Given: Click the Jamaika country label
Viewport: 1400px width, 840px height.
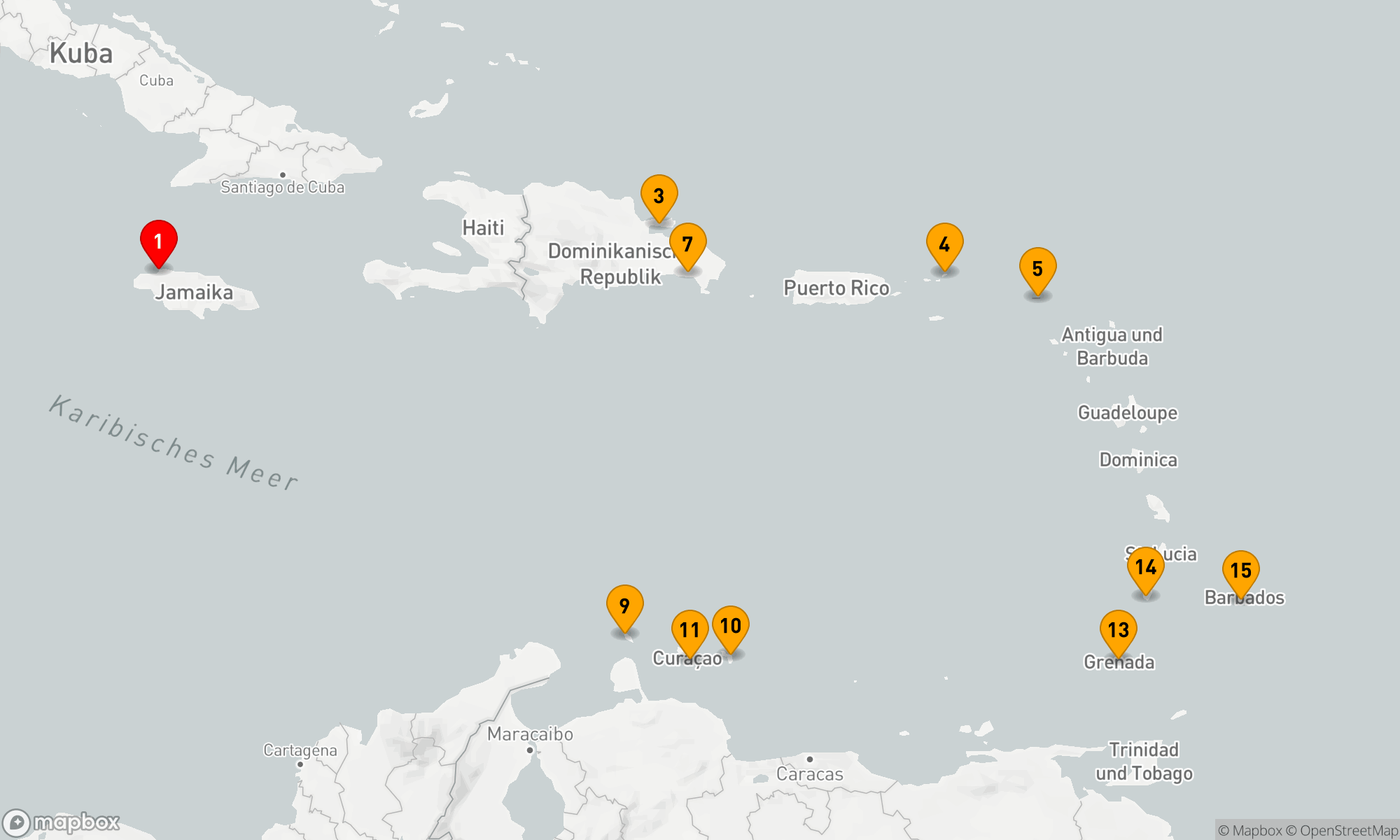Looking at the screenshot, I should point(194,292).
